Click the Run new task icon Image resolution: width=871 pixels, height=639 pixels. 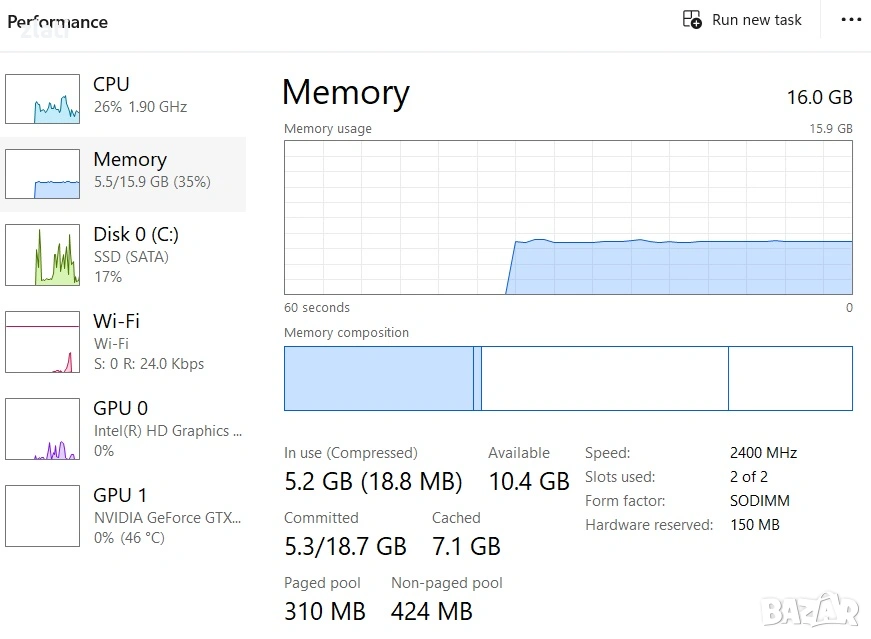click(692, 20)
